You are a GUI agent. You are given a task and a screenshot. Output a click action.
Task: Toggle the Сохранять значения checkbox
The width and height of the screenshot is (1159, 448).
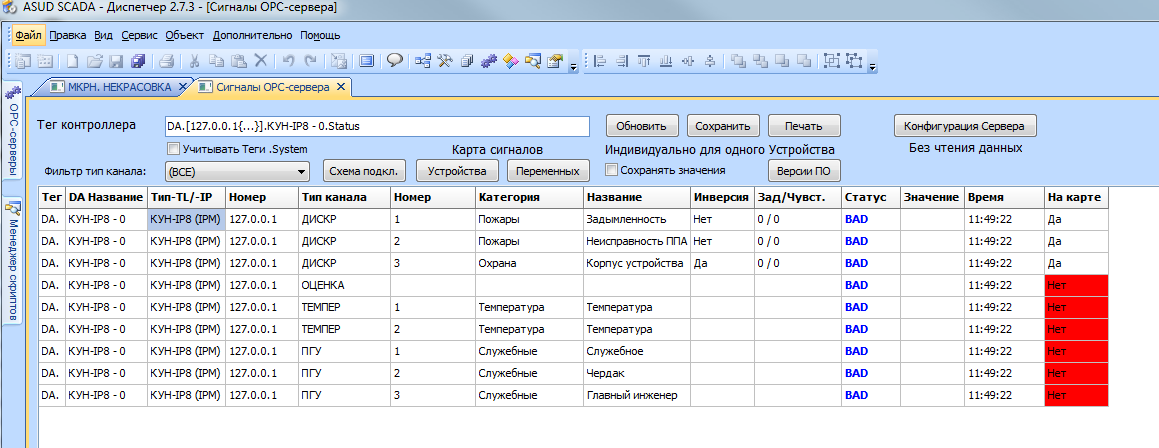612,169
